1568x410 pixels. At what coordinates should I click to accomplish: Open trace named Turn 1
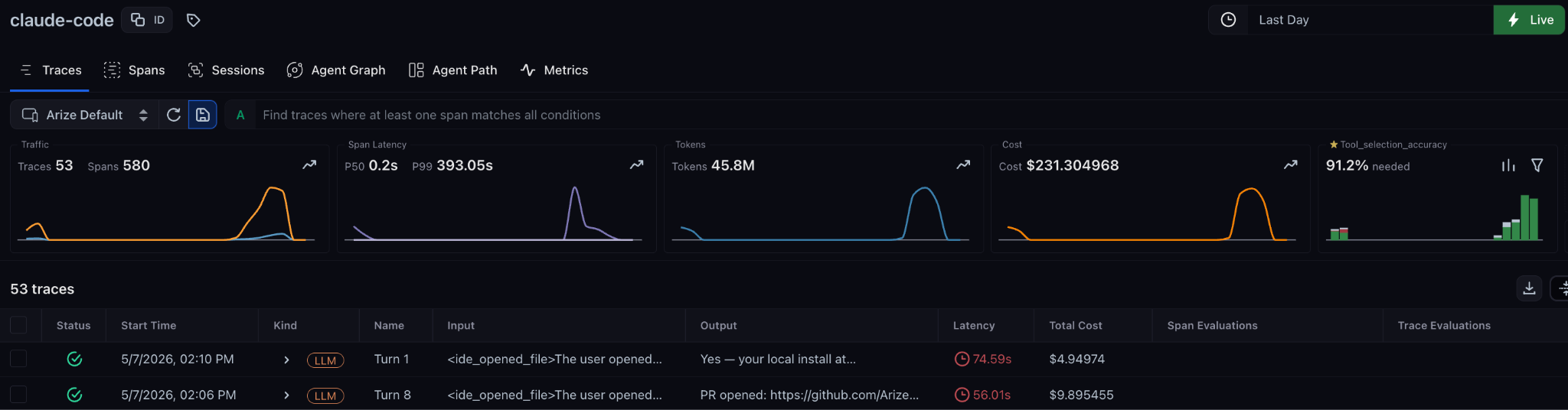tap(391, 359)
